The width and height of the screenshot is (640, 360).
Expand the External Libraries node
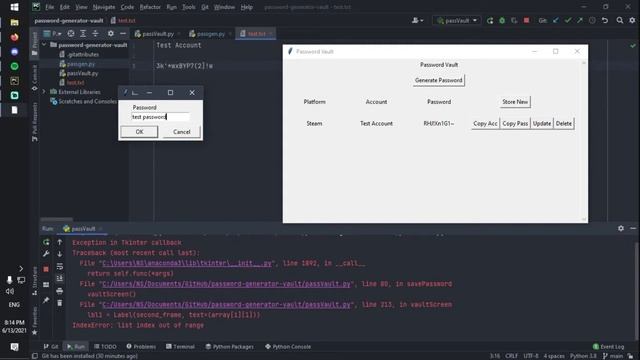click(44, 92)
